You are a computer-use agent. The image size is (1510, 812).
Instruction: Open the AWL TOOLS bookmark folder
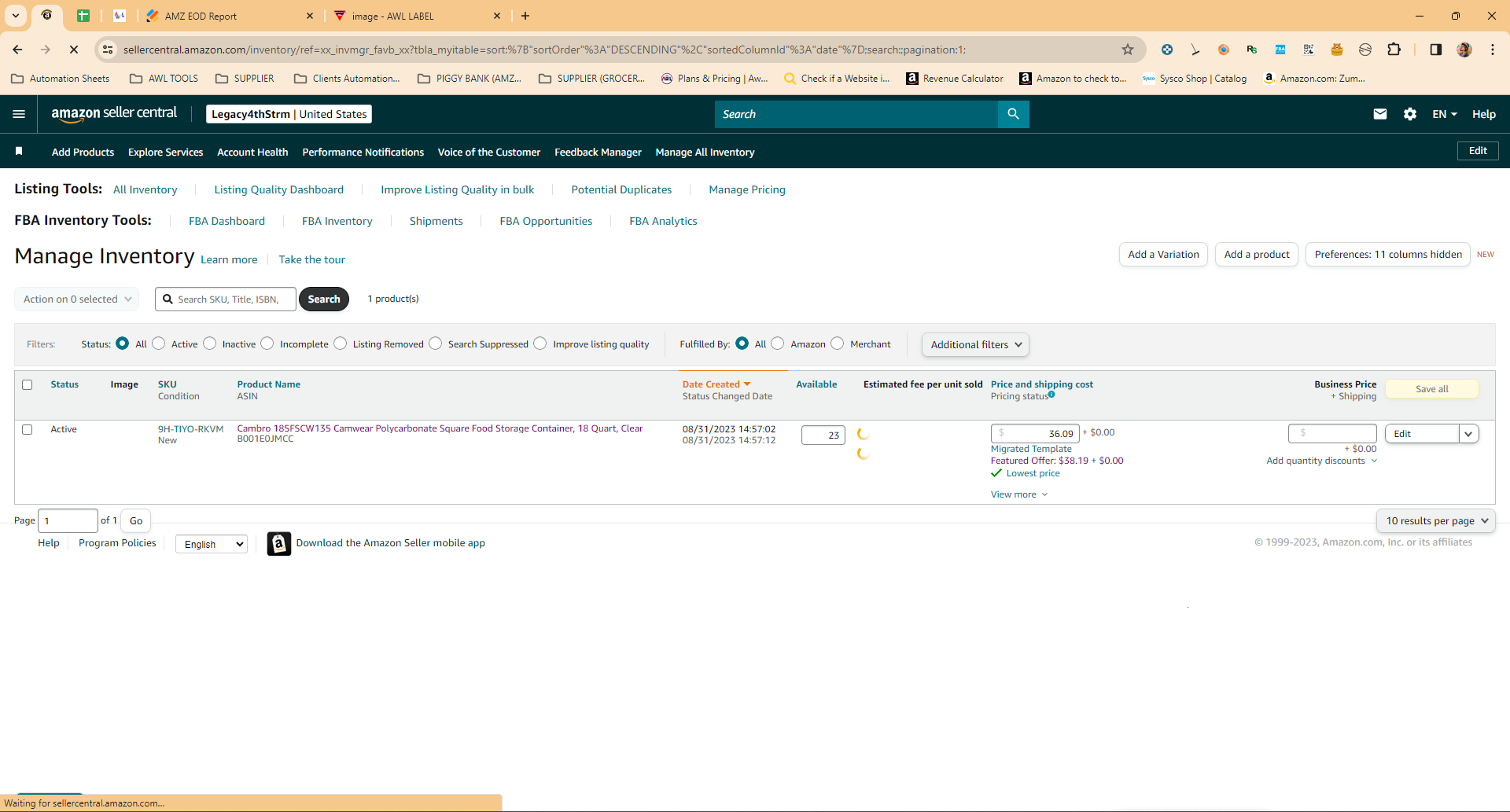point(164,79)
